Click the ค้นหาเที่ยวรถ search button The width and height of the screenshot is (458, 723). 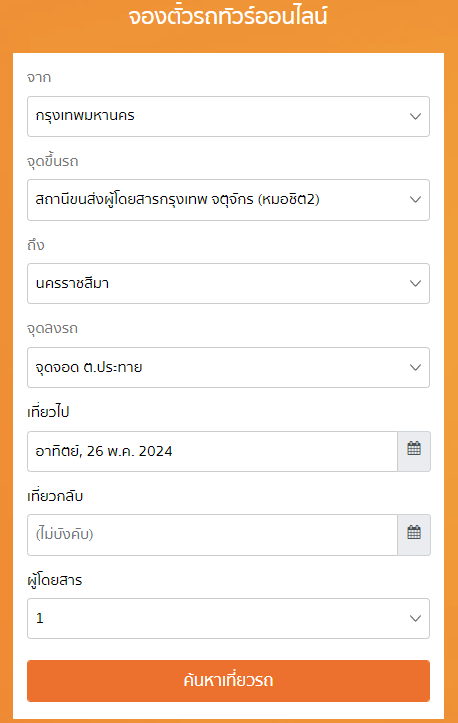click(228, 681)
